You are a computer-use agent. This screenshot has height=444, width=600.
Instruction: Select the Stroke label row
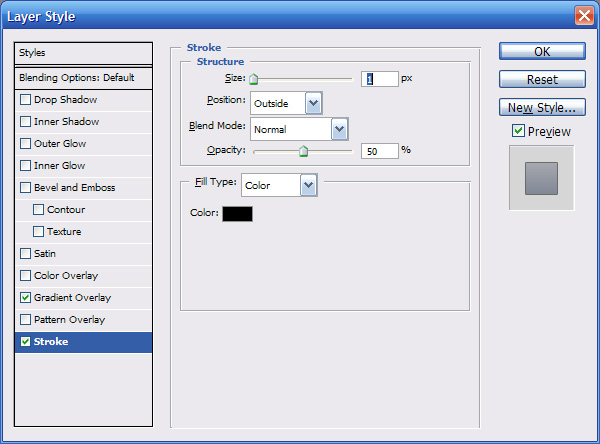pyautogui.click(x=83, y=342)
